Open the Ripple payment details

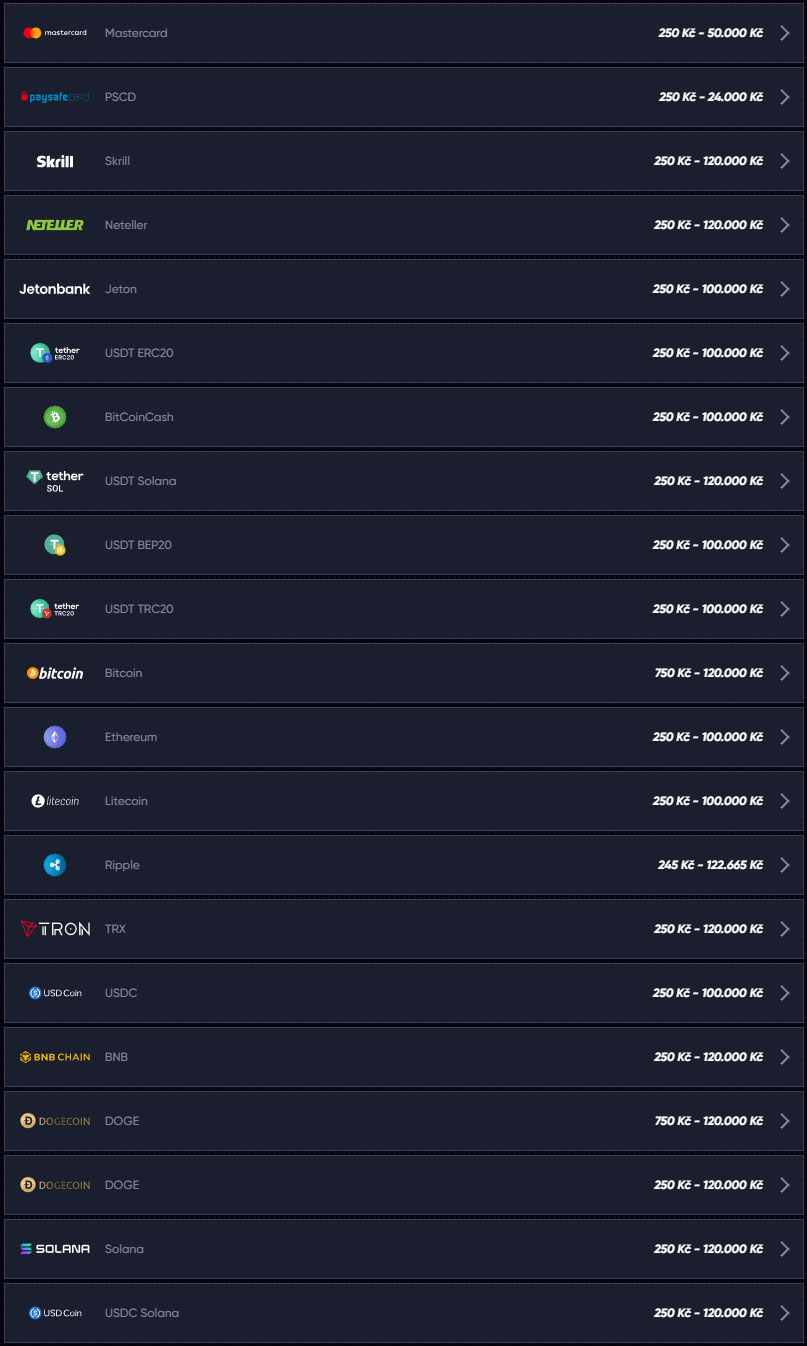click(786, 864)
